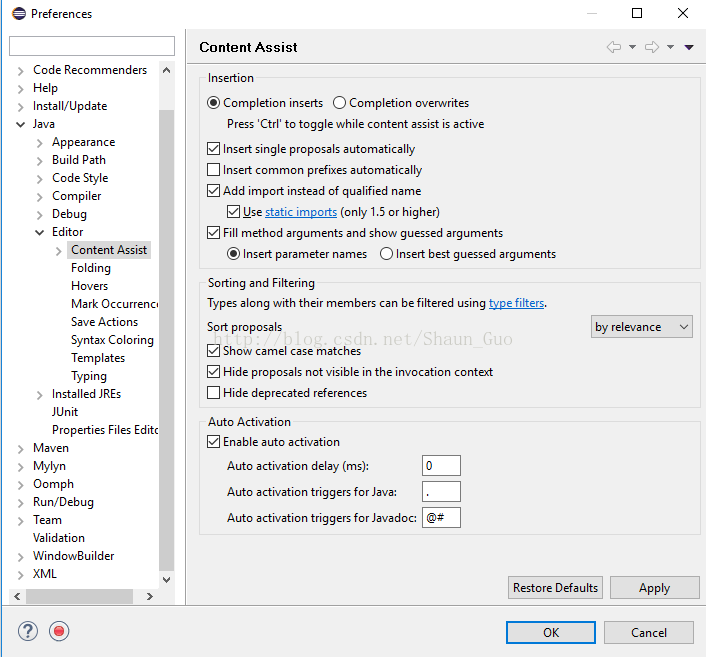Open the type filters link
706x657 pixels.
tap(516, 303)
